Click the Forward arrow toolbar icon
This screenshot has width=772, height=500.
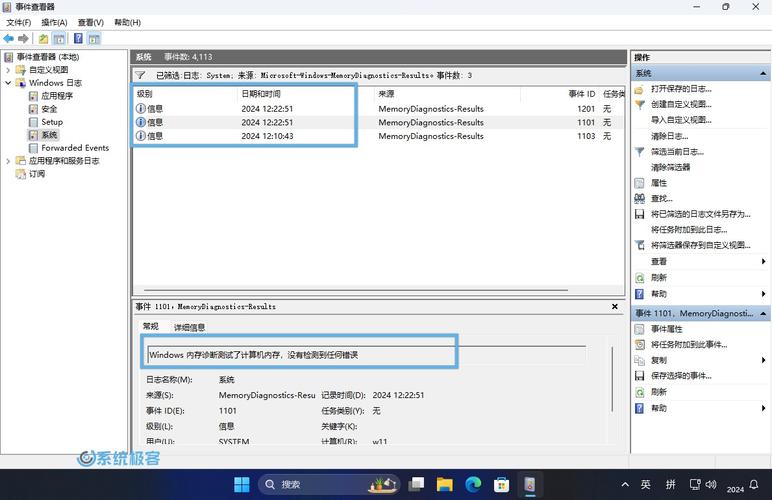point(23,38)
